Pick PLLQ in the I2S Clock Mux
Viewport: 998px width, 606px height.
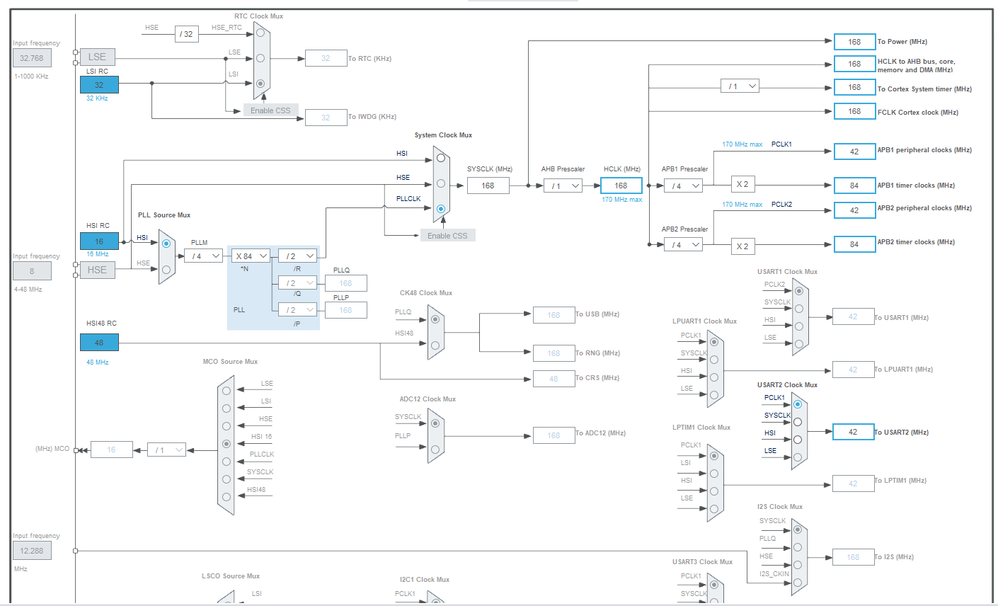pyautogui.click(x=798, y=547)
